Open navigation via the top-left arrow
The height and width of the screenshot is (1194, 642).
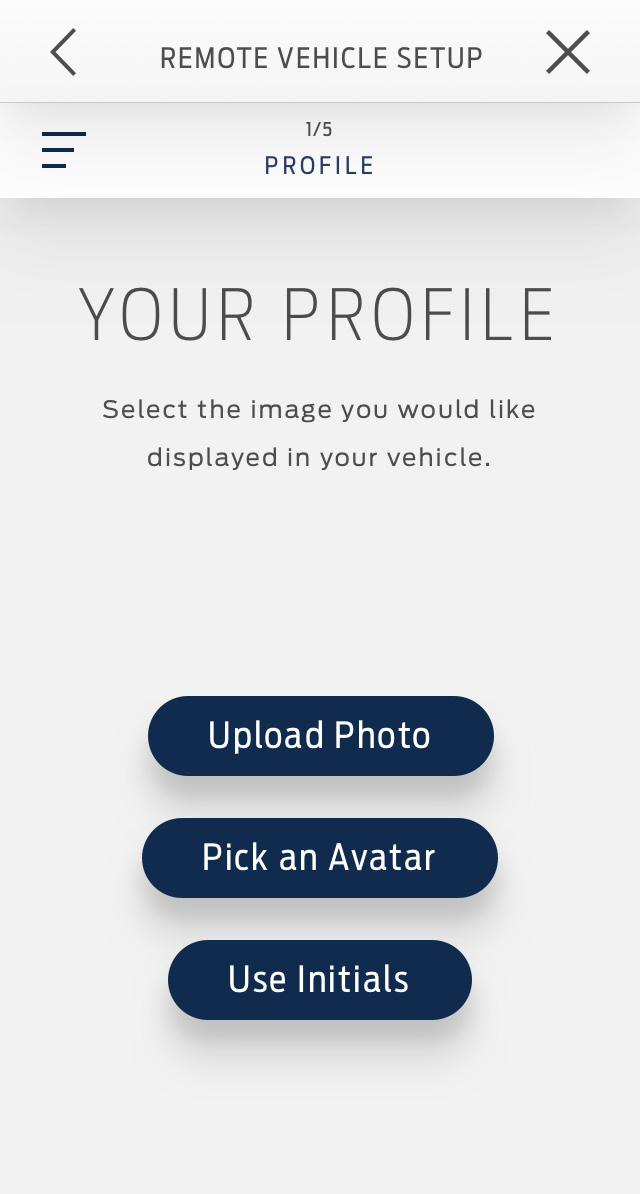coord(62,52)
